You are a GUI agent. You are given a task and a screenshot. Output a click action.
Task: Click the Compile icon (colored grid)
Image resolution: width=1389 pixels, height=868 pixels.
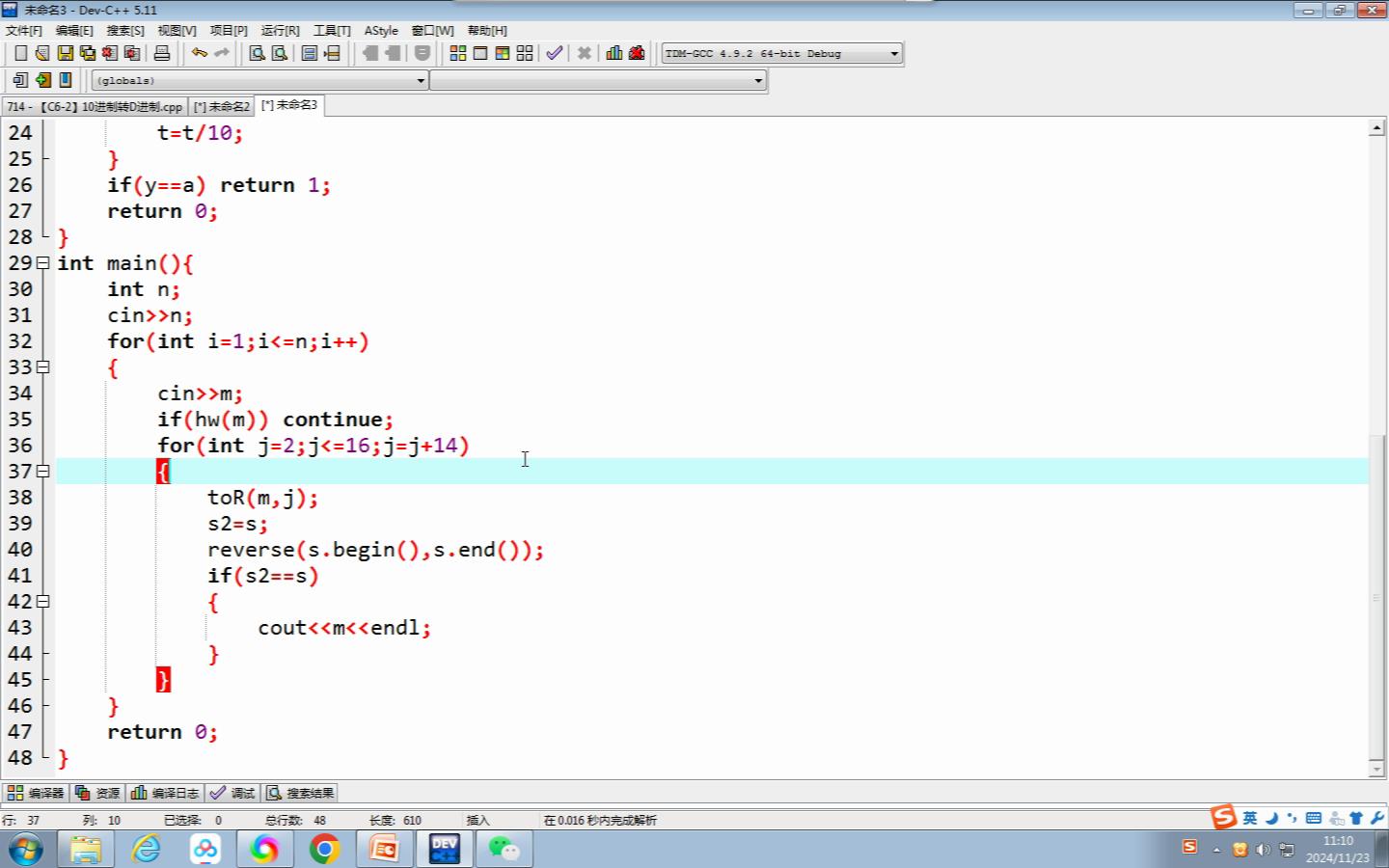[x=458, y=53]
